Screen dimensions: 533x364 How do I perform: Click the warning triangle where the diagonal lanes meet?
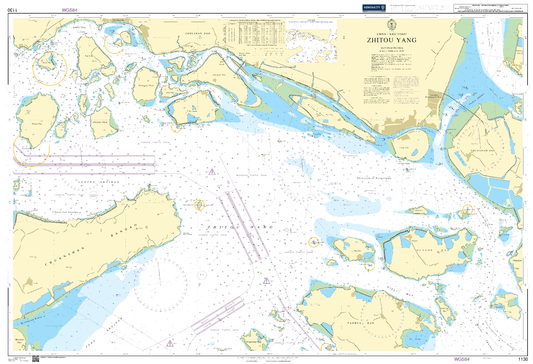click(x=266, y=281)
